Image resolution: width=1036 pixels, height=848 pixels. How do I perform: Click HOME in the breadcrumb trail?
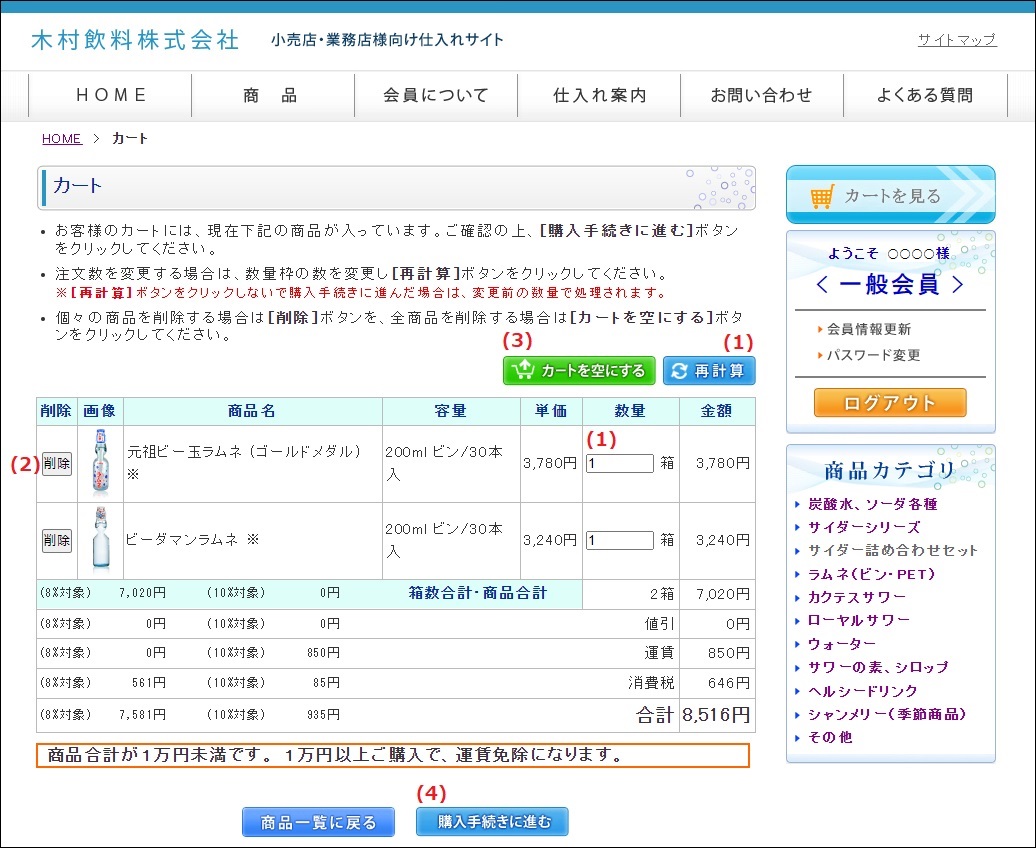[x=61, y=139]
